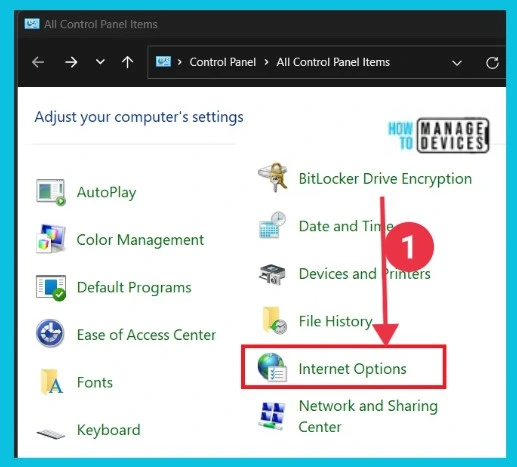Open the Date and Time calendar icon

click(272, 225)
